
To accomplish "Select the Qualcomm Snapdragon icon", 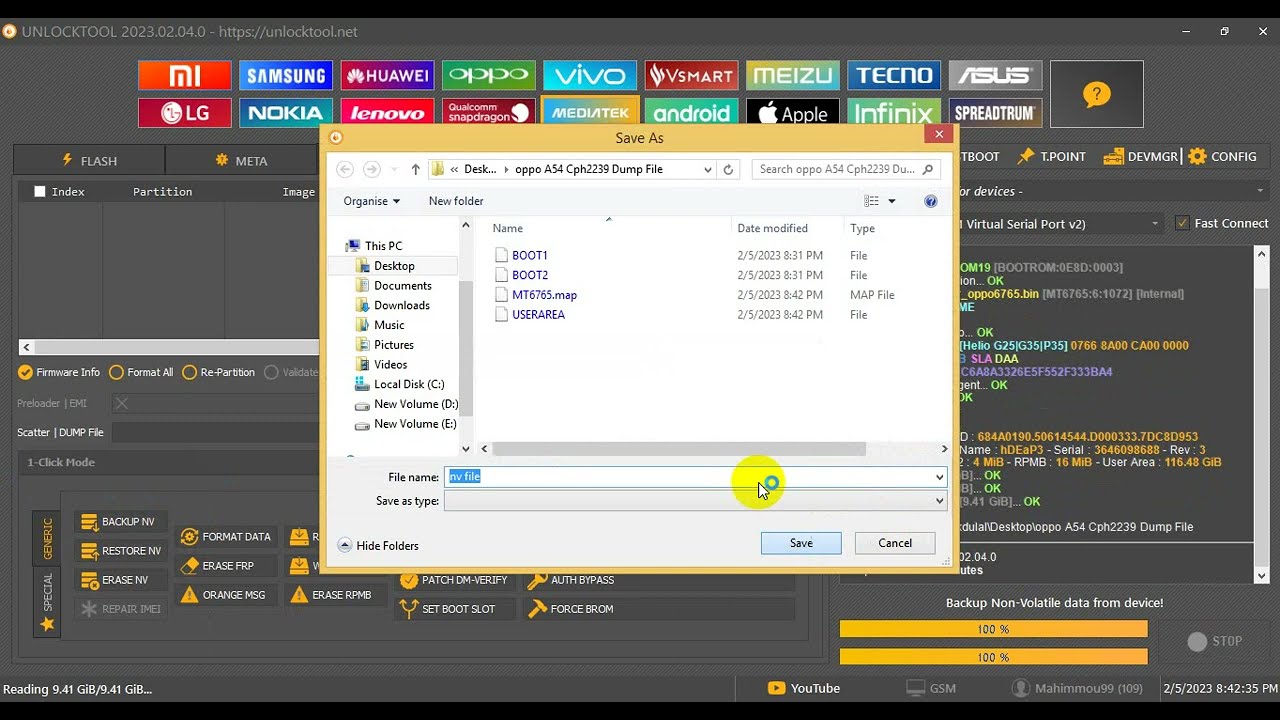I will point(489,112).
